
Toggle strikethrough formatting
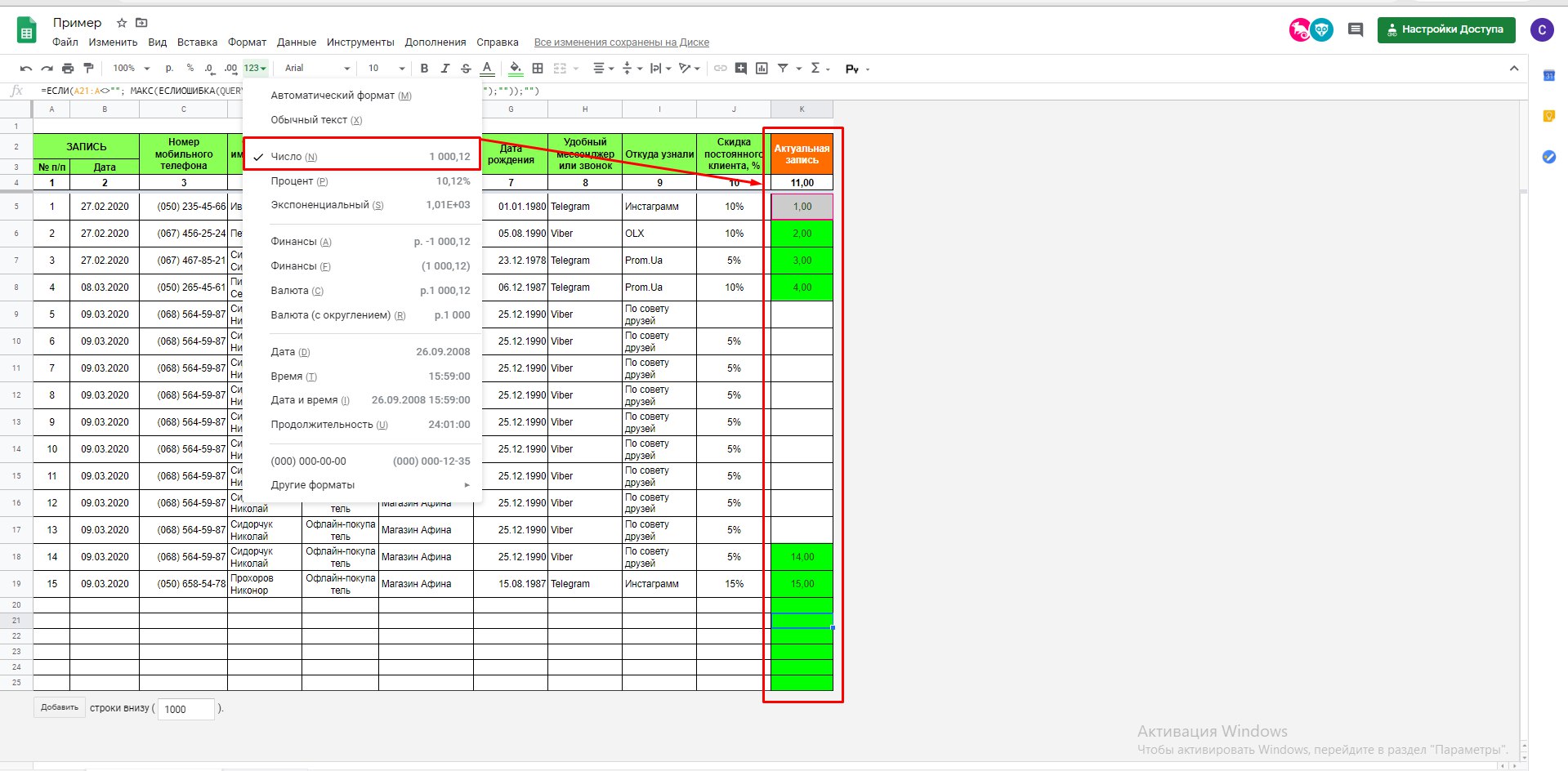point(466,69)
